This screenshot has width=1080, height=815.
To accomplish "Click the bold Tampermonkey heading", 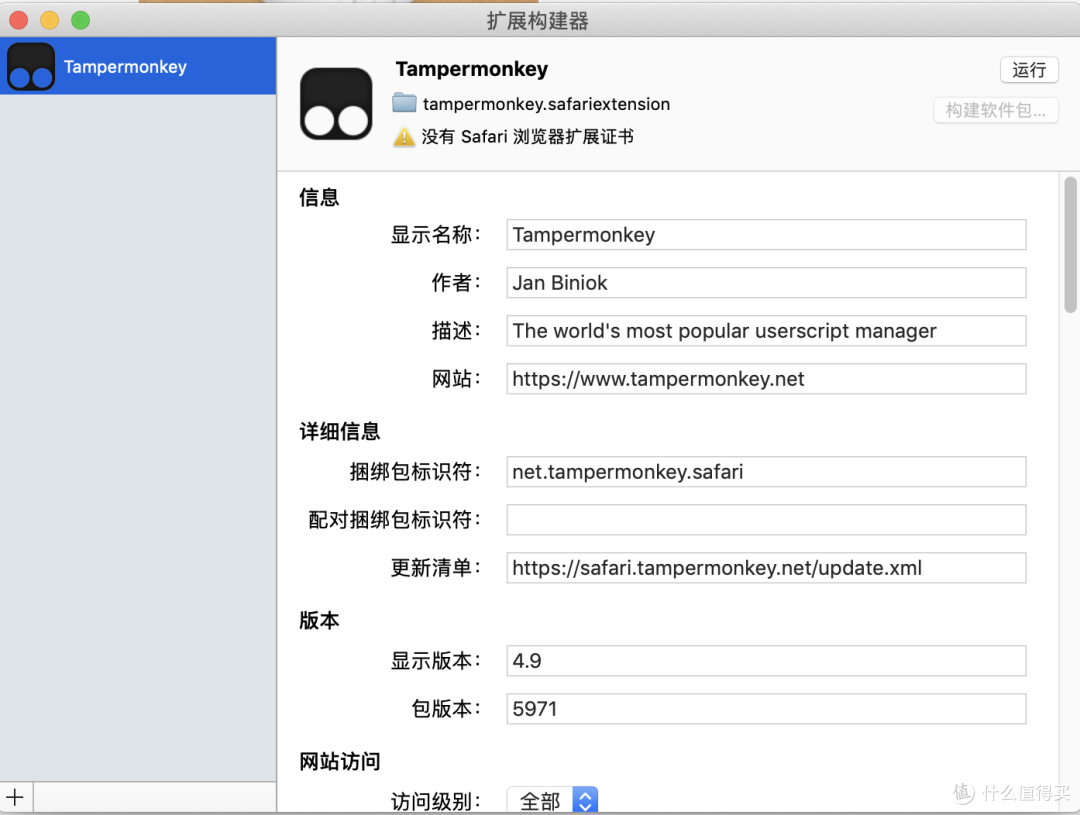I will (x=472, y=69).
